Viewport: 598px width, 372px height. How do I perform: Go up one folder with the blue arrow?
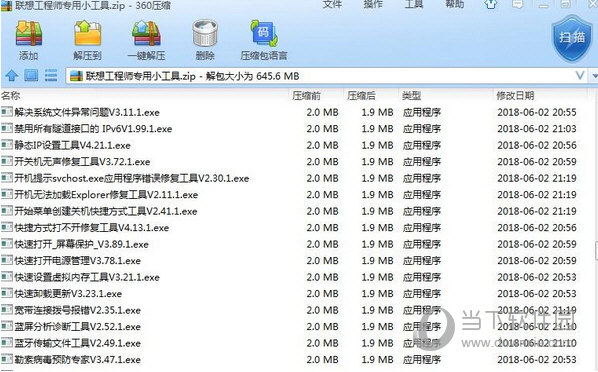tap(11, 76)
